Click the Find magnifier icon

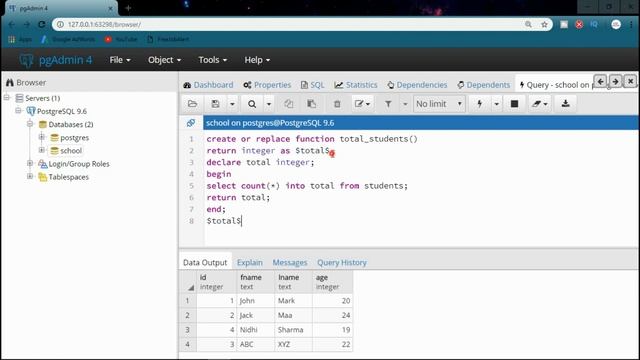click(252, 104)
